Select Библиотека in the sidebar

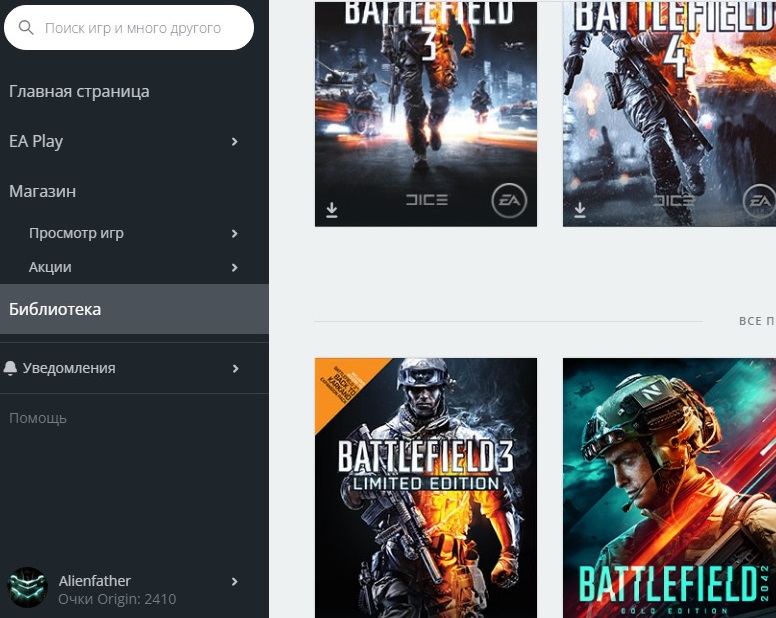pos(134,309)
